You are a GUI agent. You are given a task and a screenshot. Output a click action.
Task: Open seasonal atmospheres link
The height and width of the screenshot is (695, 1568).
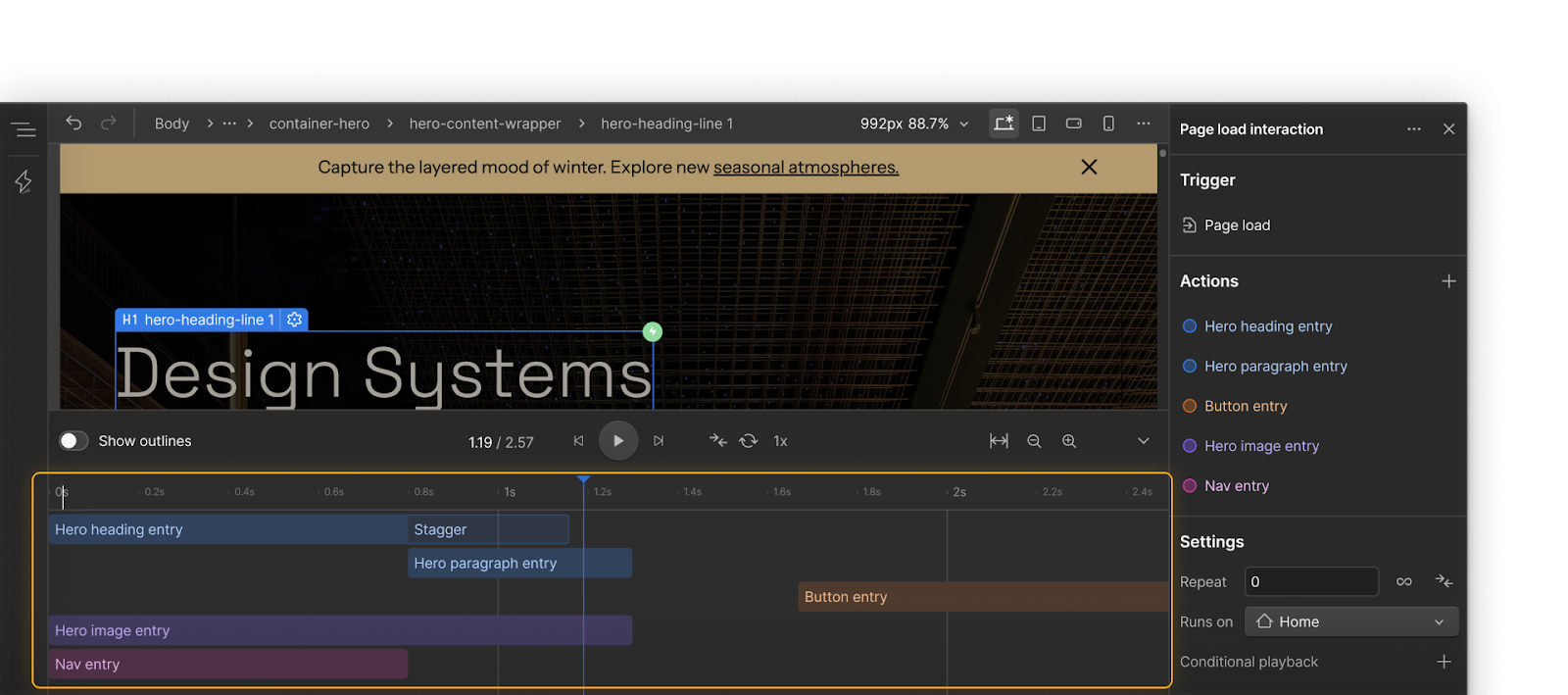tap(806, 168)
